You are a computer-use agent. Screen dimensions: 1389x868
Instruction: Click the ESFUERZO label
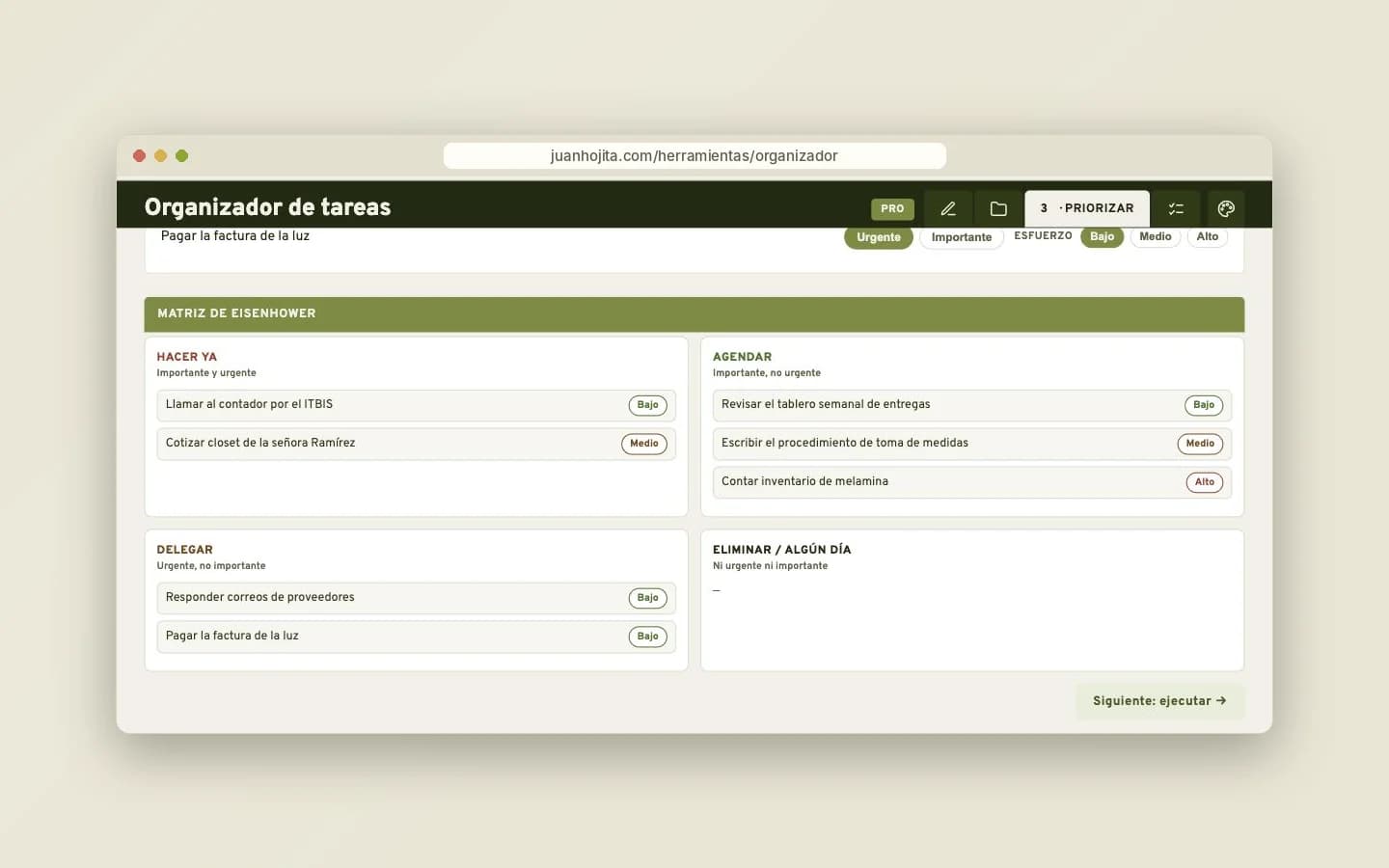(x=1043, y=236)
